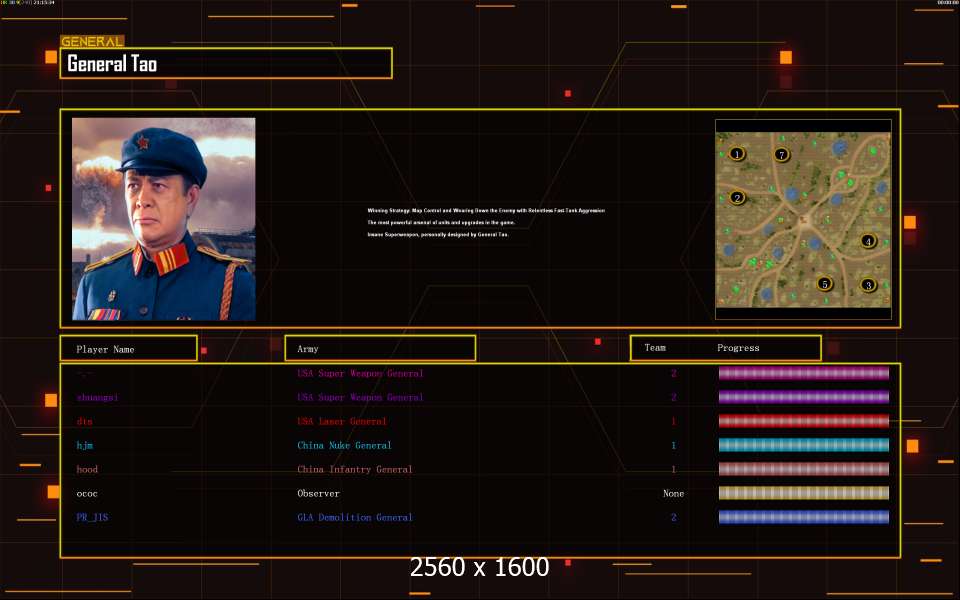This screenshot has width=960, height=600.
Task: Click the team number in the hood row
Action: coord(673,470)
